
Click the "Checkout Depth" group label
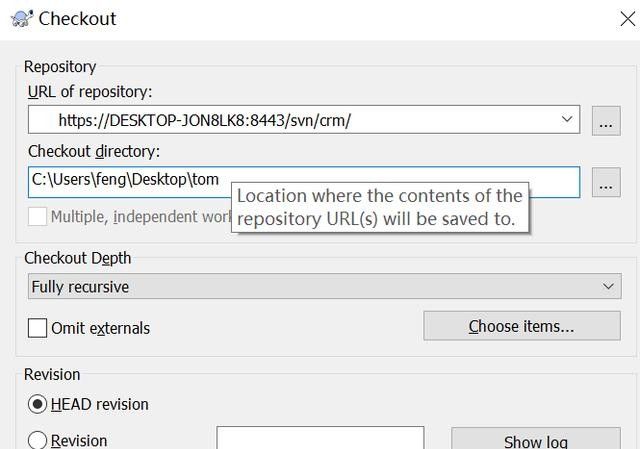(x=78, y=258)
